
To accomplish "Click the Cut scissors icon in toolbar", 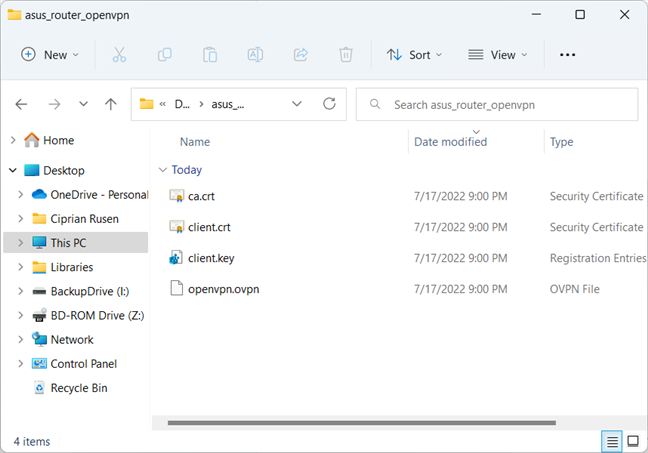I will click(119, 55).
